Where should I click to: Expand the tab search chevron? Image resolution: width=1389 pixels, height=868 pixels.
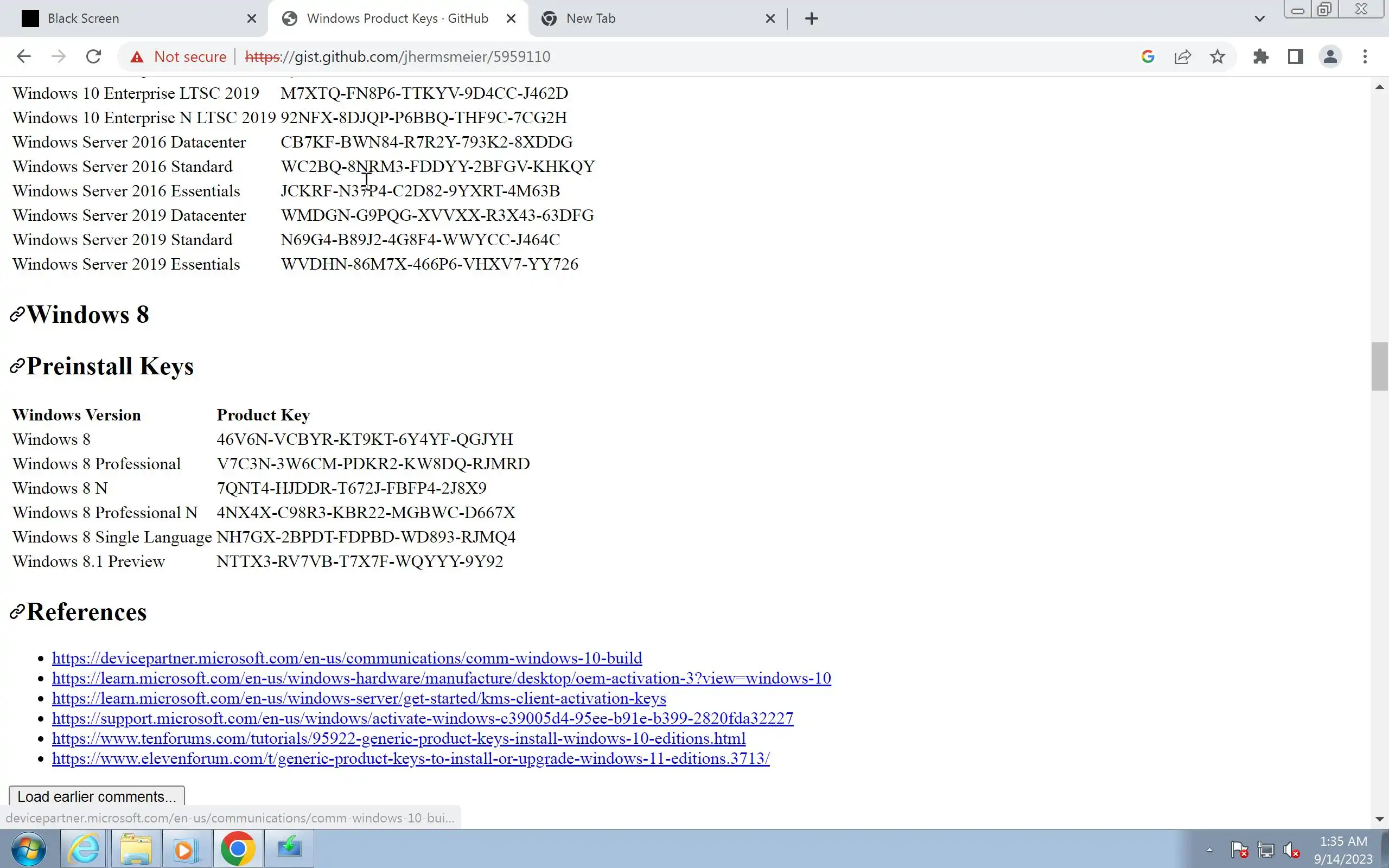(1259, 18)
